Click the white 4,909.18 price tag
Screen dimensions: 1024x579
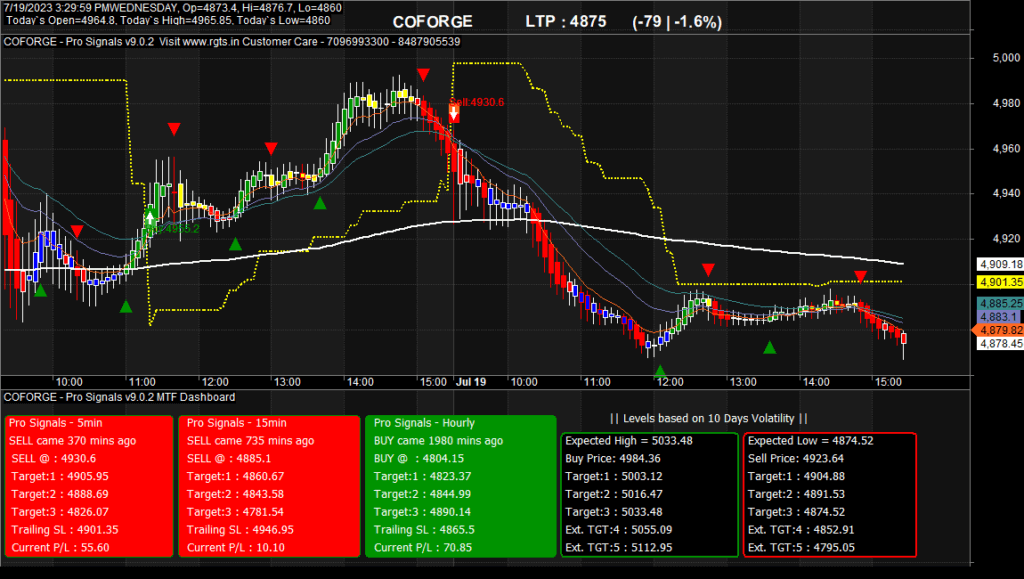pos(1000,264)
